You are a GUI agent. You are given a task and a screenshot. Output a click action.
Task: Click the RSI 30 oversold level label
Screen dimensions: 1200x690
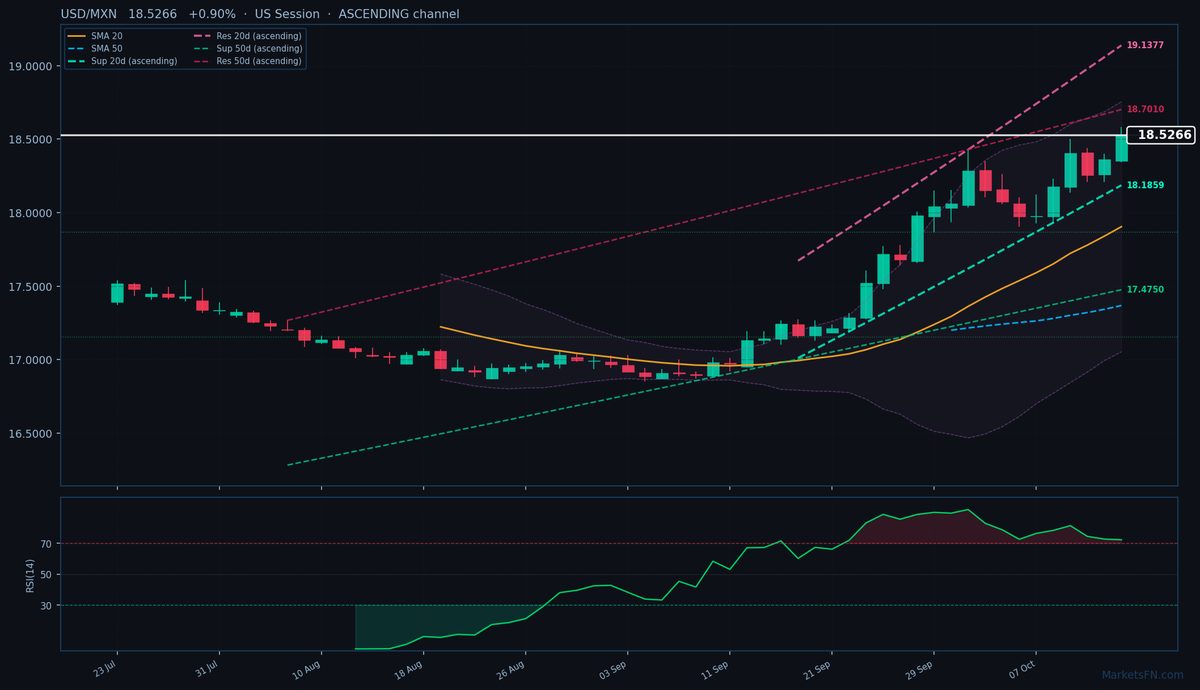(x=47, y=606)
